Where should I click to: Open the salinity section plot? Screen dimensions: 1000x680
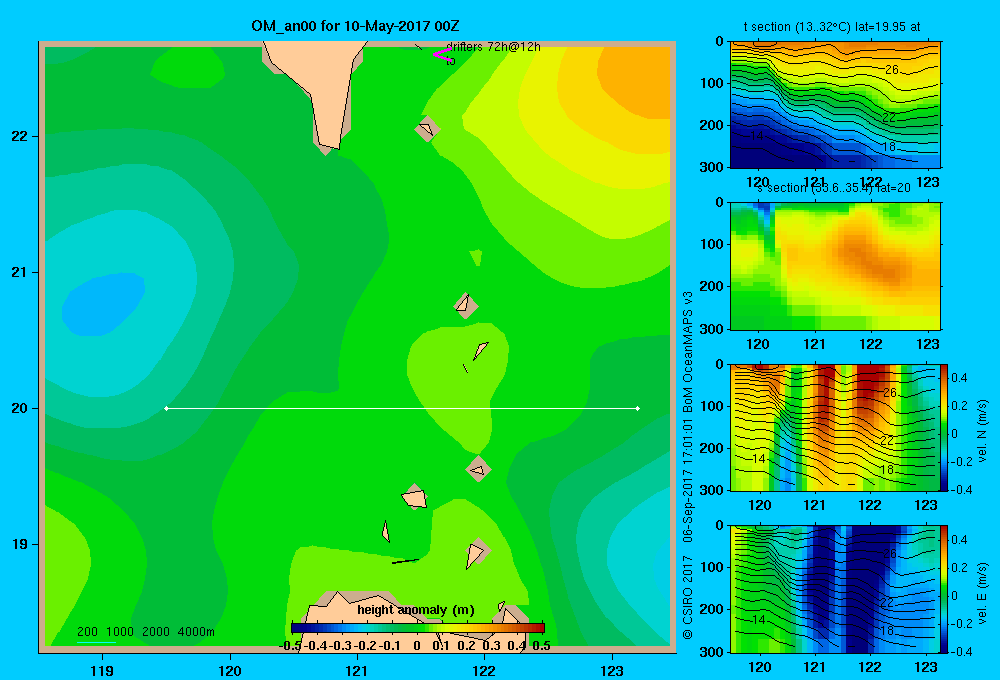[x=835, y=266]
